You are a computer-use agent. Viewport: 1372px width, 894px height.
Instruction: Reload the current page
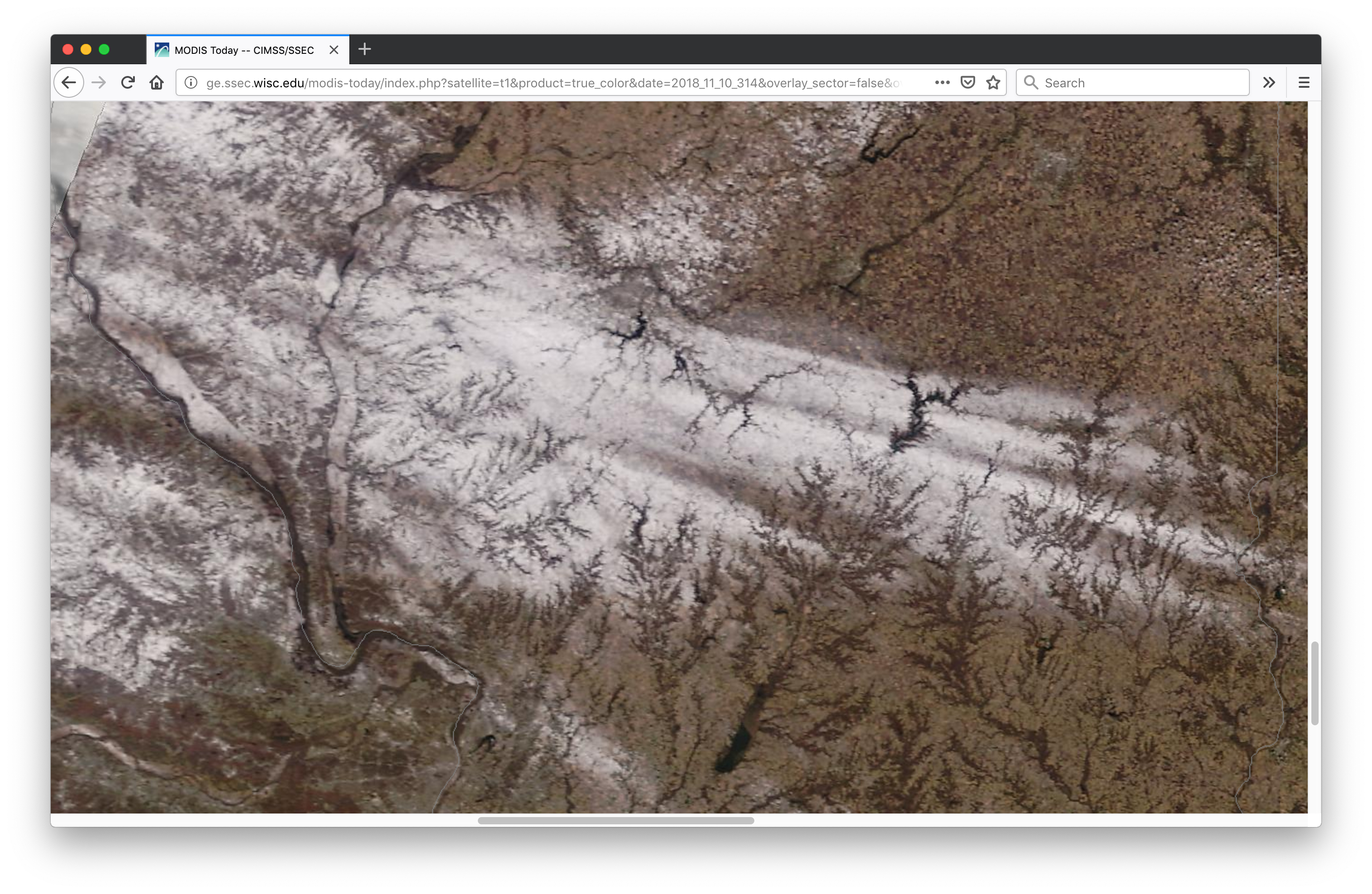point(128,82)
